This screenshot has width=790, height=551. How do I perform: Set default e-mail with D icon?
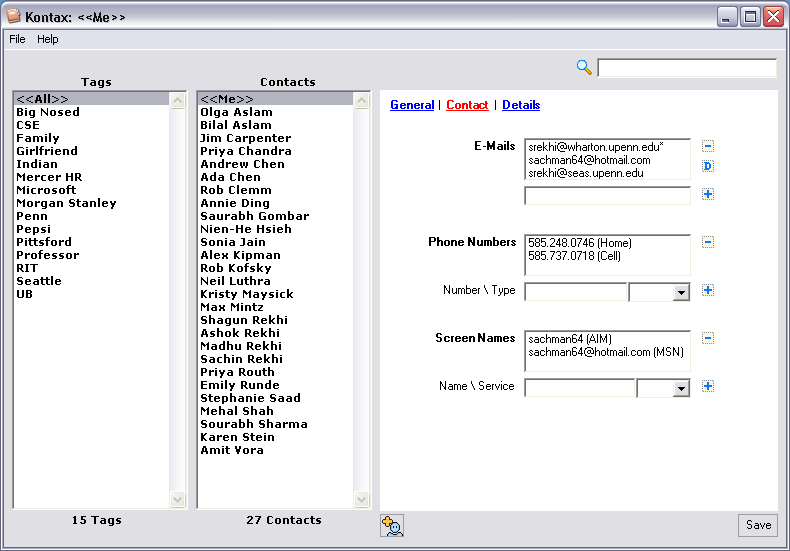tap(708, 166)
